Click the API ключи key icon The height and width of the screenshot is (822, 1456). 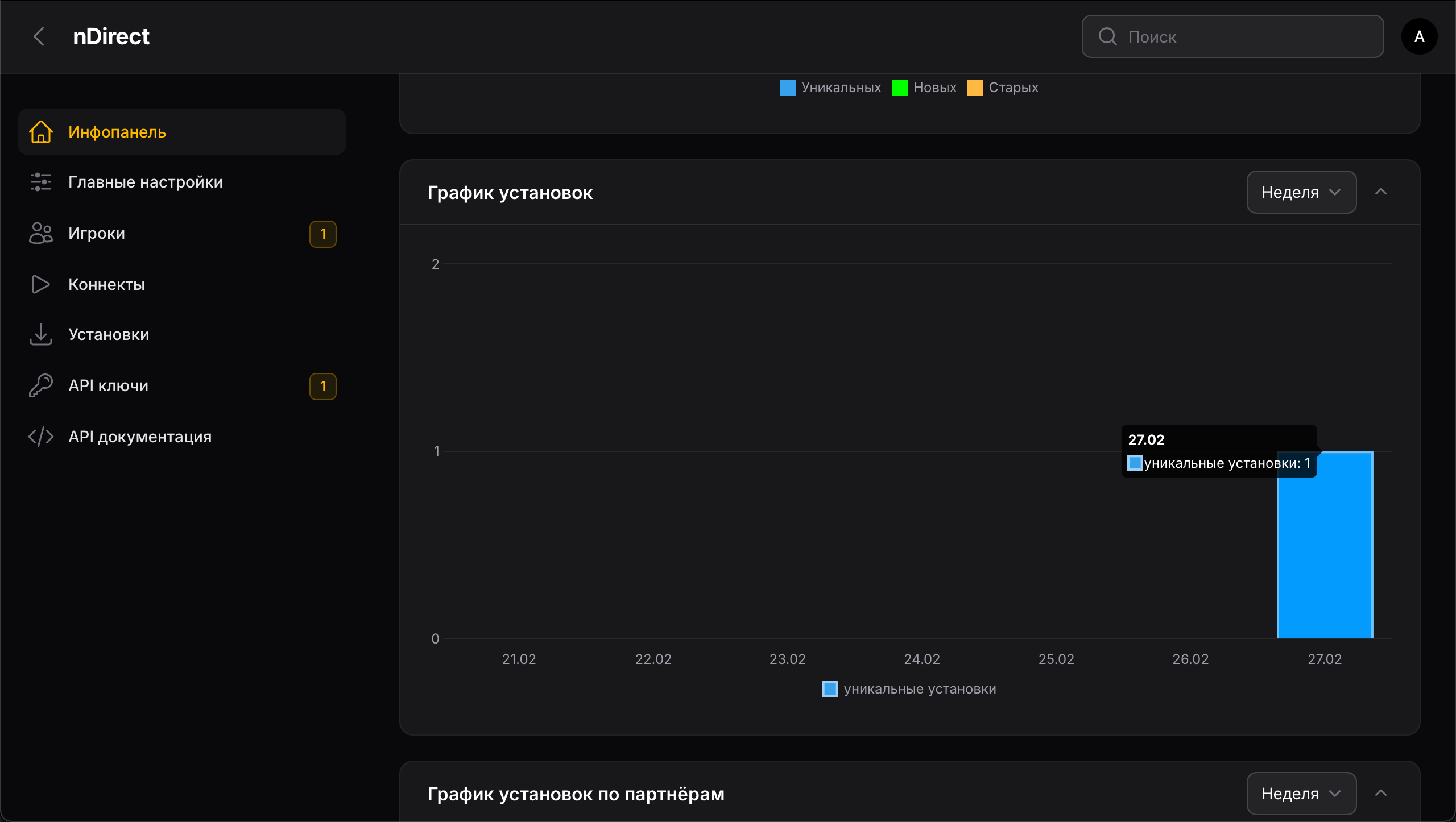pos(40,385)
